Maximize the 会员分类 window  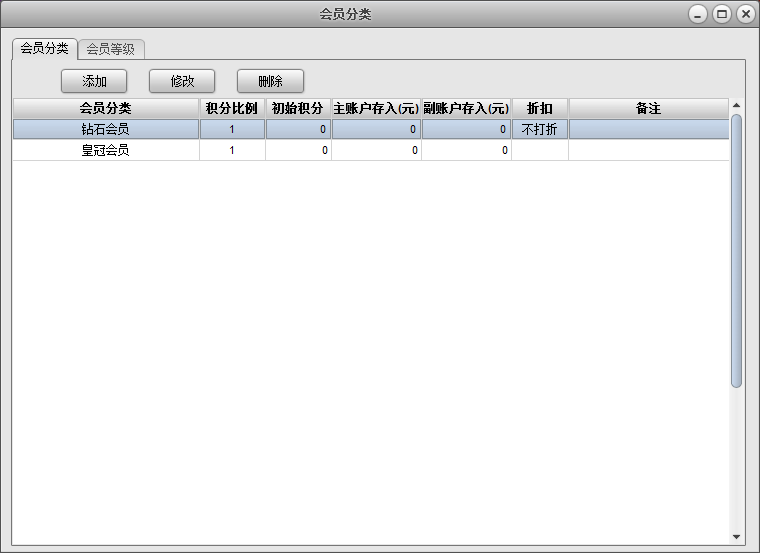coord(722,14)
